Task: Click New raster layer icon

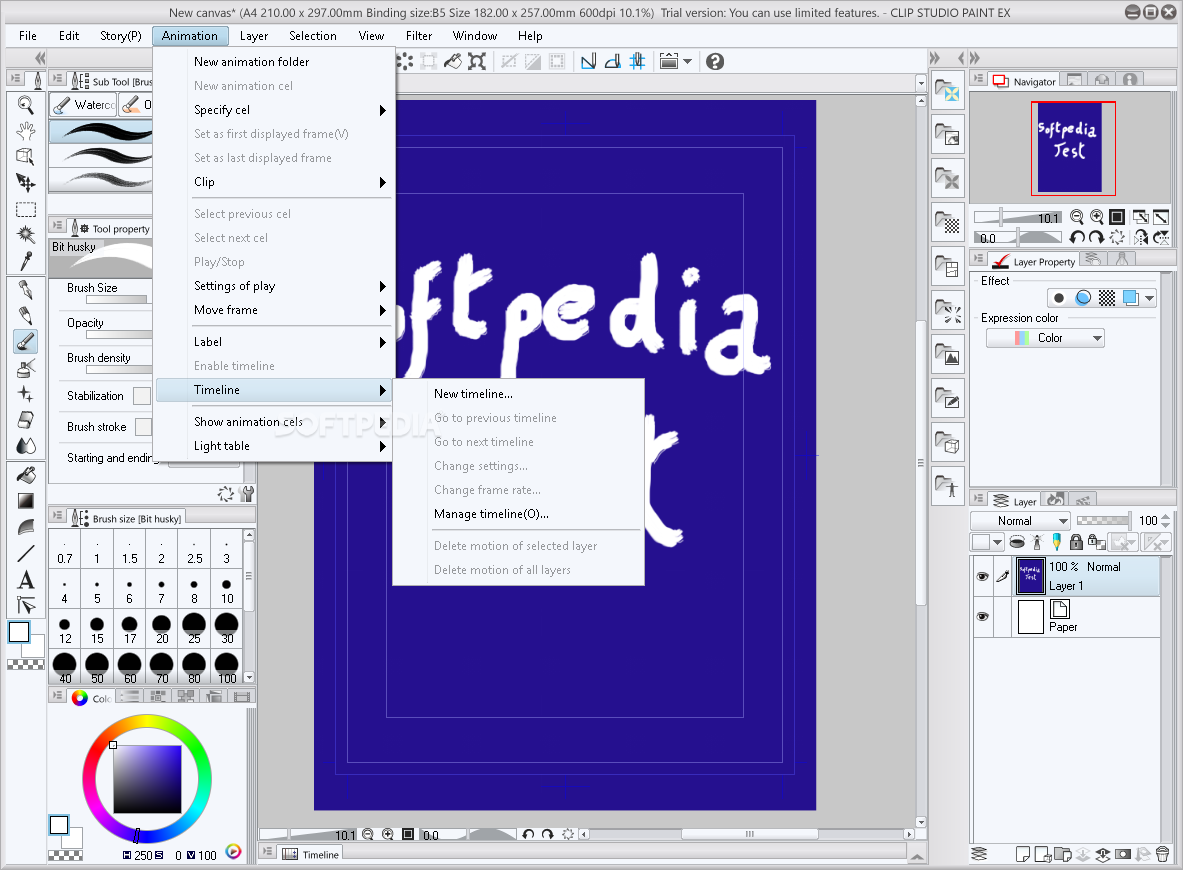Action: (x=1023, y=854)
